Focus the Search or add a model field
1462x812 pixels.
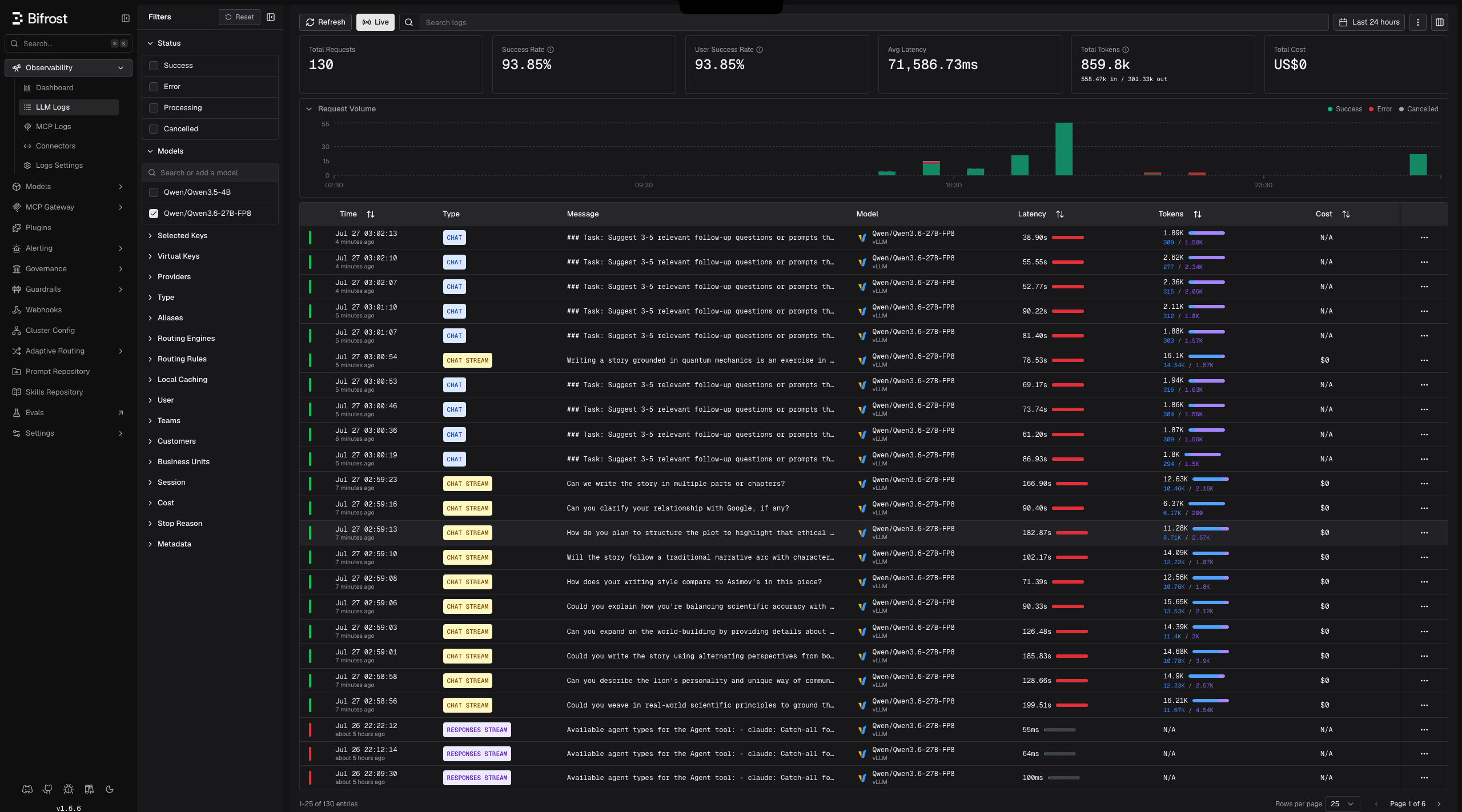click(x=210, y=172)
